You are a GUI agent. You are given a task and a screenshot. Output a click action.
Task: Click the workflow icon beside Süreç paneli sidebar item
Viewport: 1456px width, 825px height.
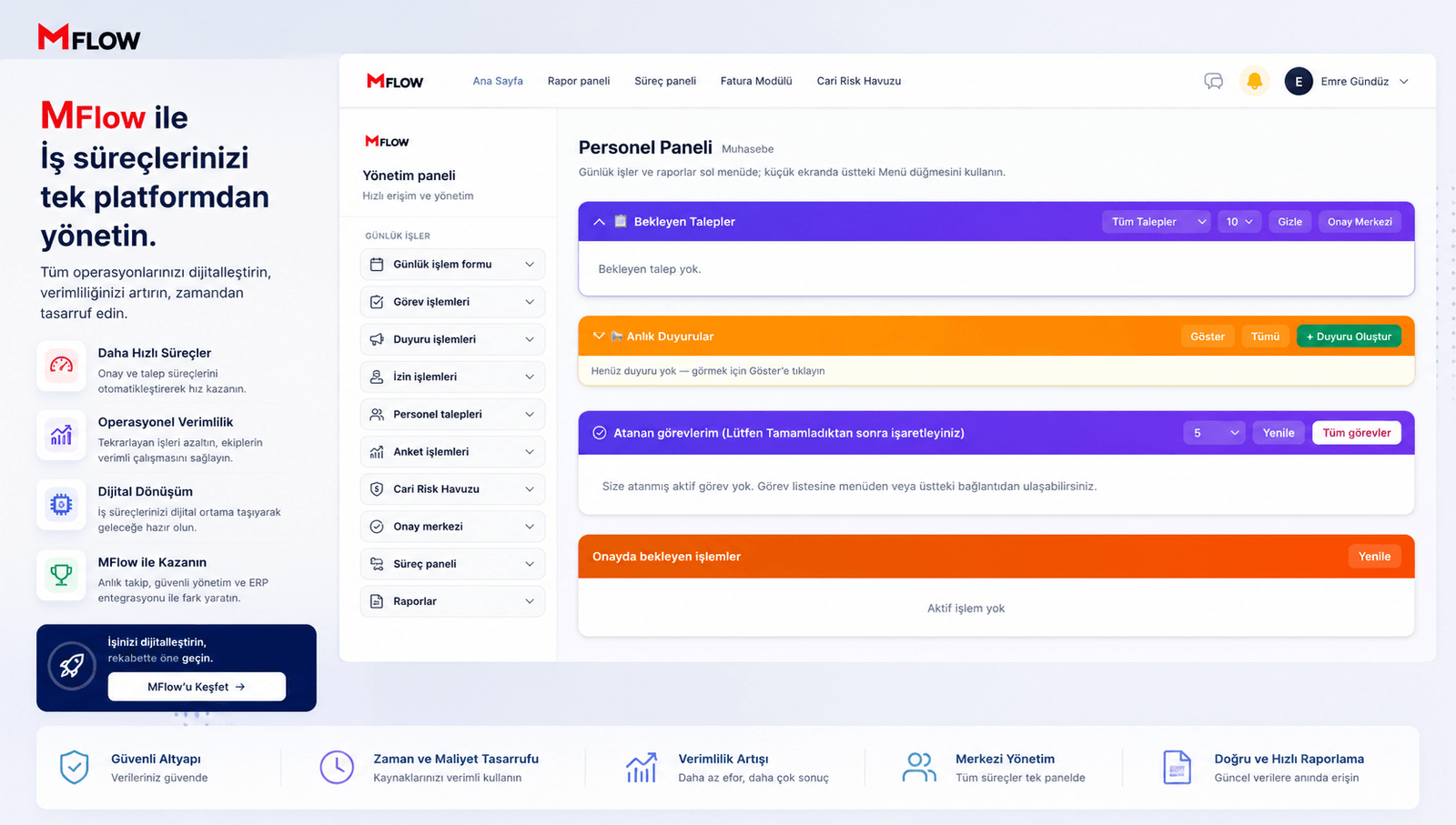pos(377,564)
